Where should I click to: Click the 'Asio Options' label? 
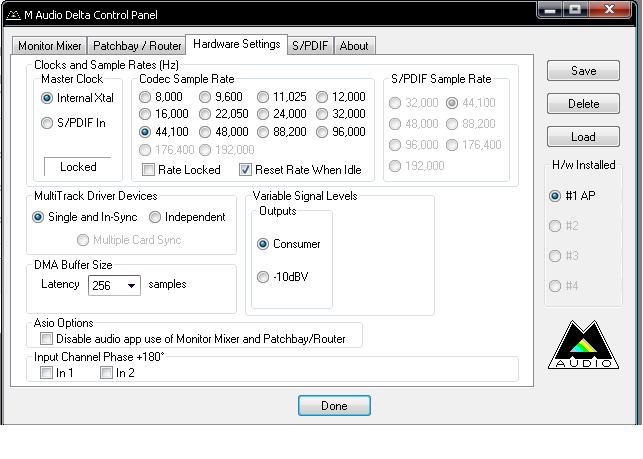[x=64, y=323]
